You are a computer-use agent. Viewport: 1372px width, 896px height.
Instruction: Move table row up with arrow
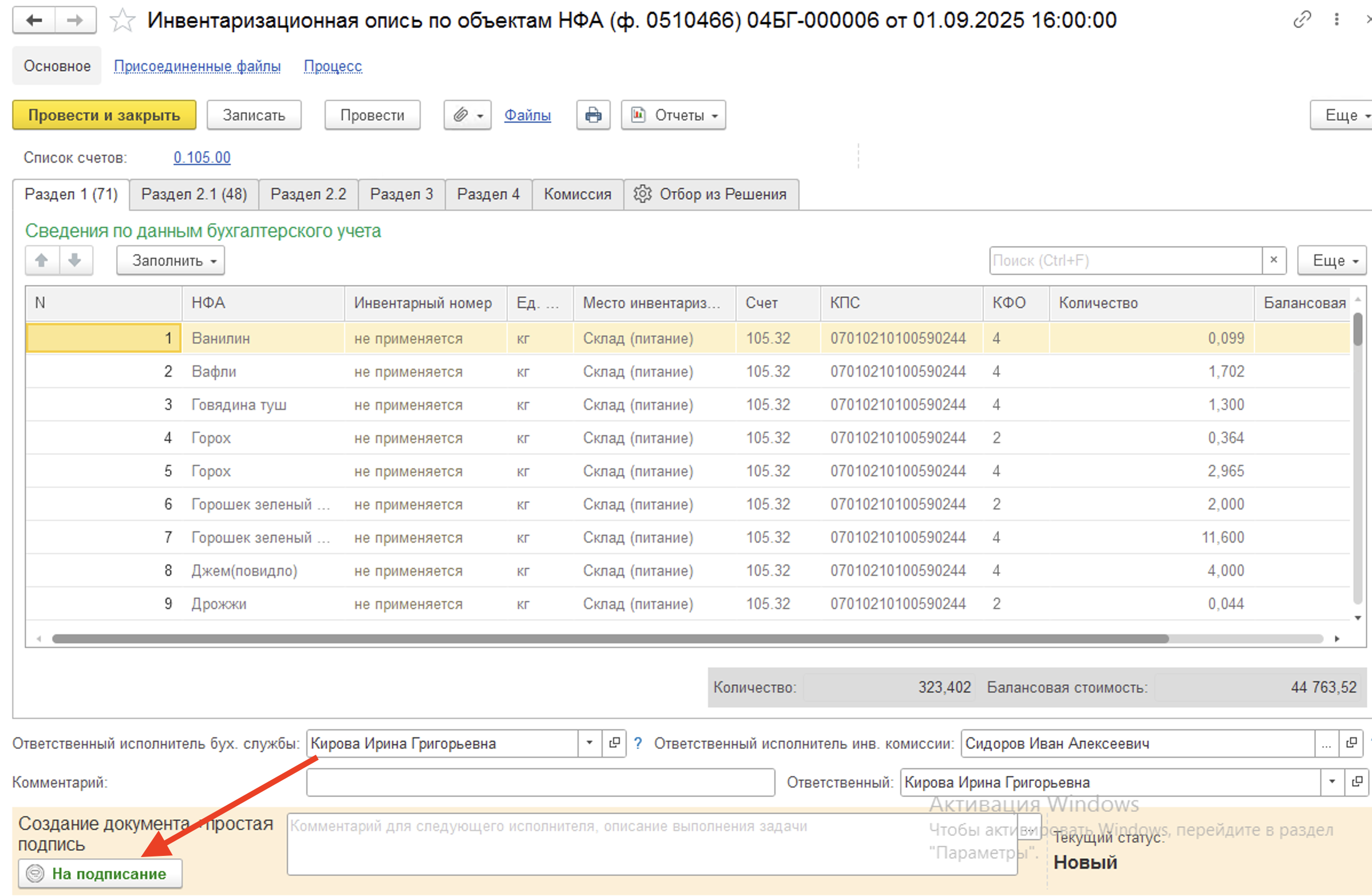click(42, 260)
